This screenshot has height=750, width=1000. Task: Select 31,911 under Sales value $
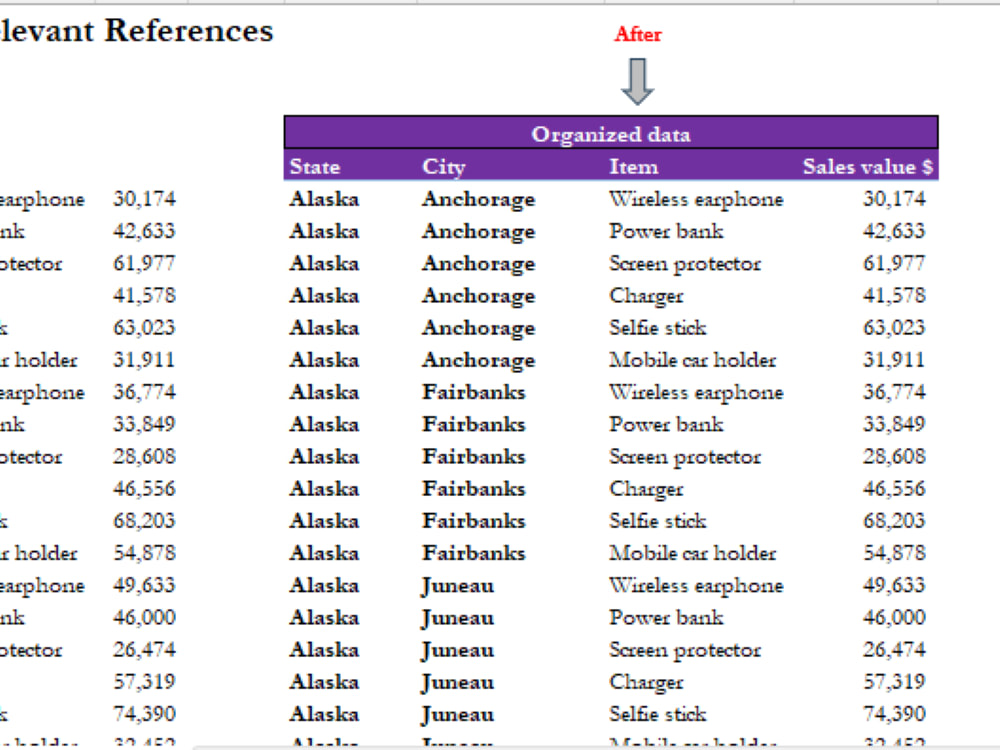(894, 360)
